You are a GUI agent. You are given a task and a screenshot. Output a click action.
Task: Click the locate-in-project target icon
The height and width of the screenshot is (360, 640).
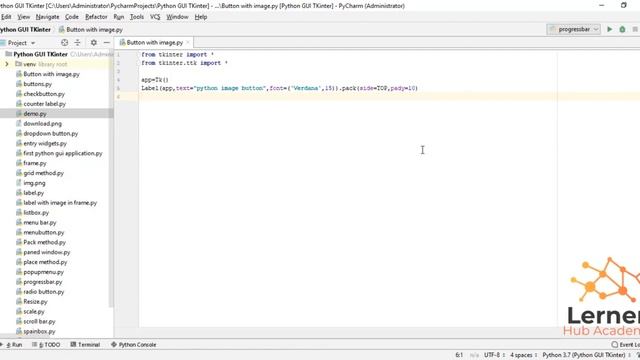[64, 42]
